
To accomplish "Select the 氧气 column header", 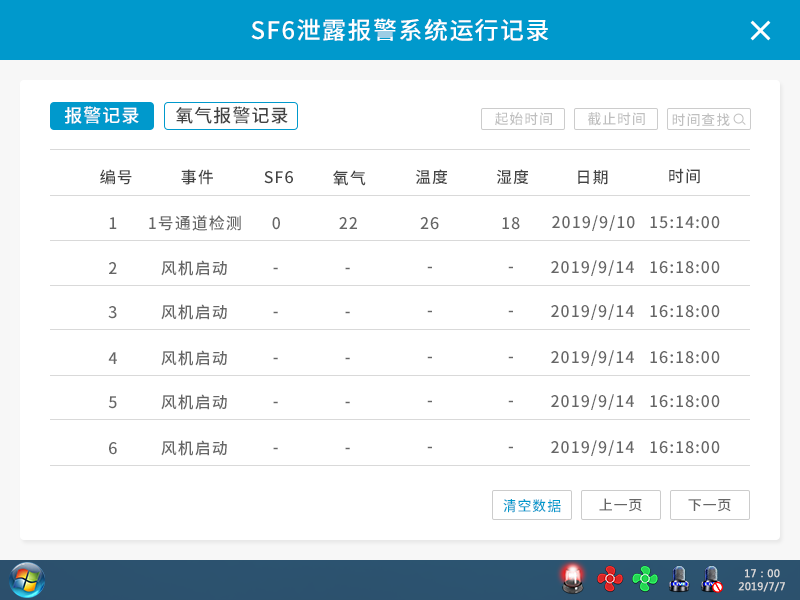I will [x=349, y=177].
